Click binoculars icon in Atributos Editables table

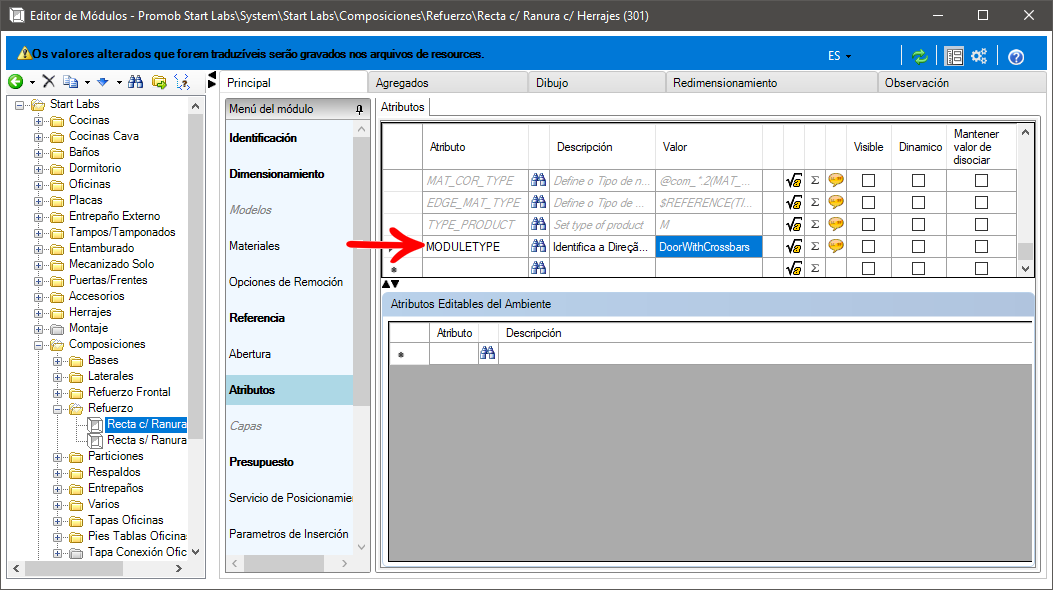[488, 352]
